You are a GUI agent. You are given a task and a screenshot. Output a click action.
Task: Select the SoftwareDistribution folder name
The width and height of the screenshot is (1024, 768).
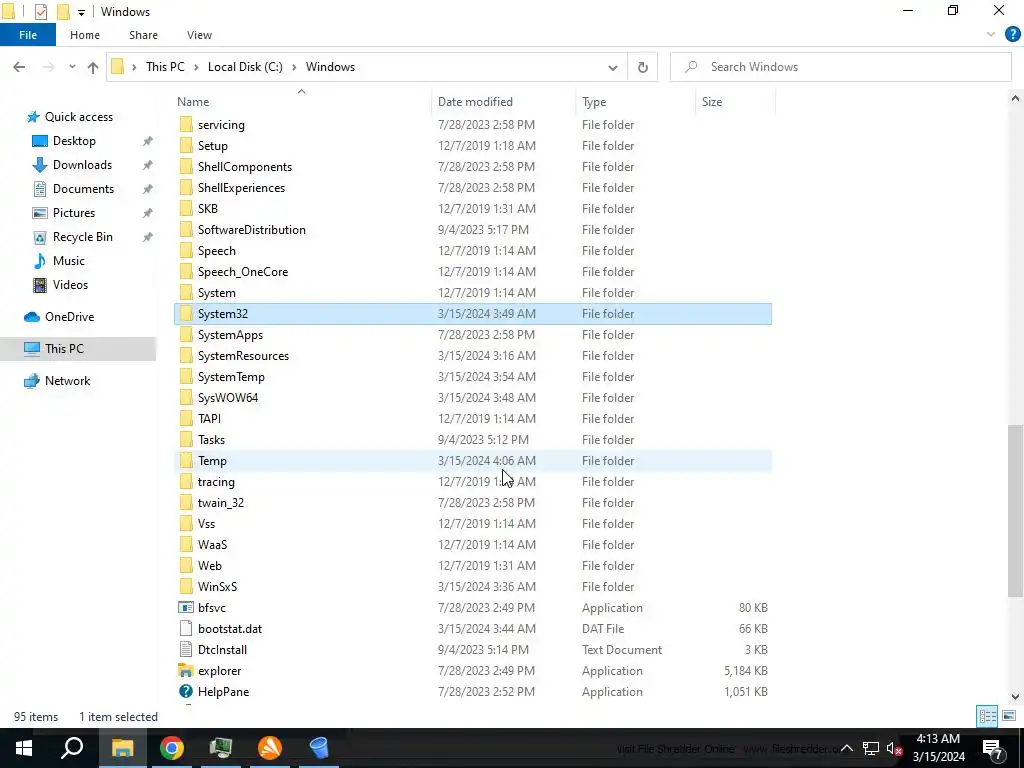pyautogui.click(x=251, y=230)
